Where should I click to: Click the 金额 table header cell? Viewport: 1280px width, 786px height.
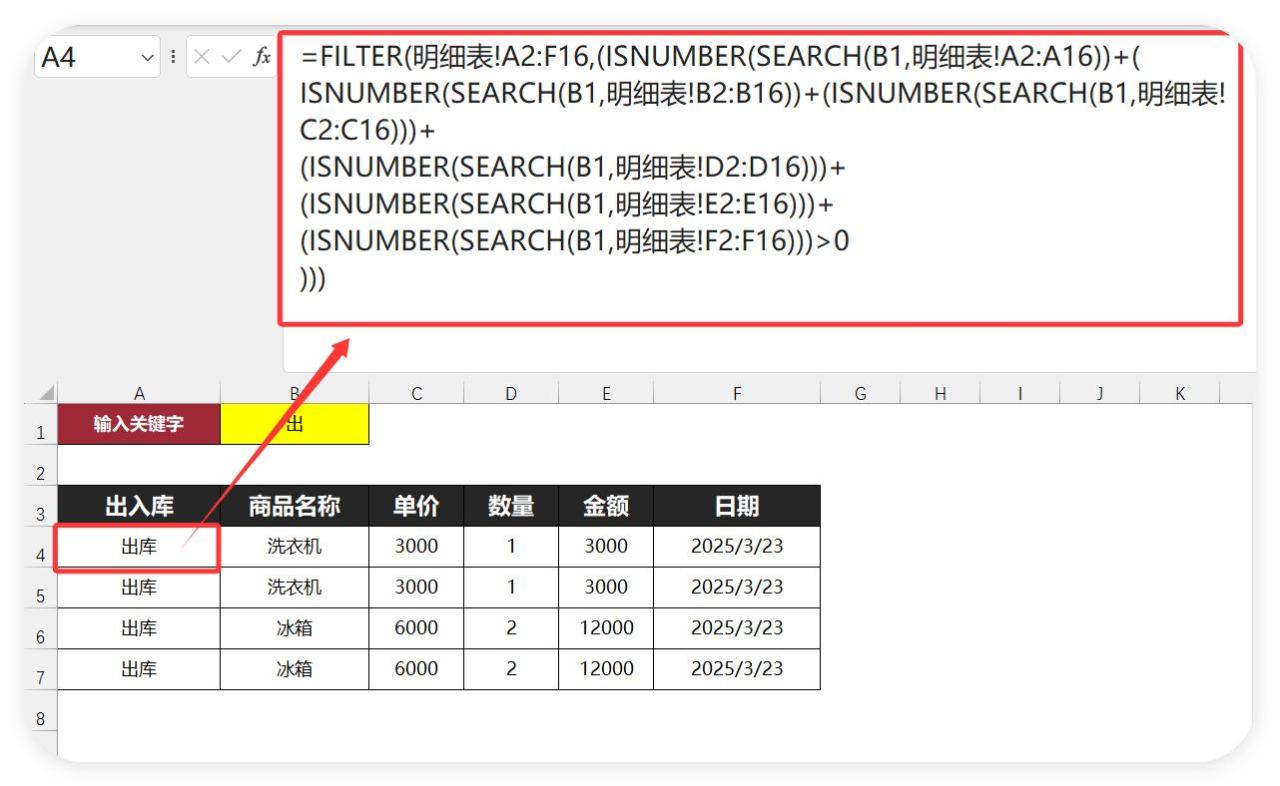point(606,506)
